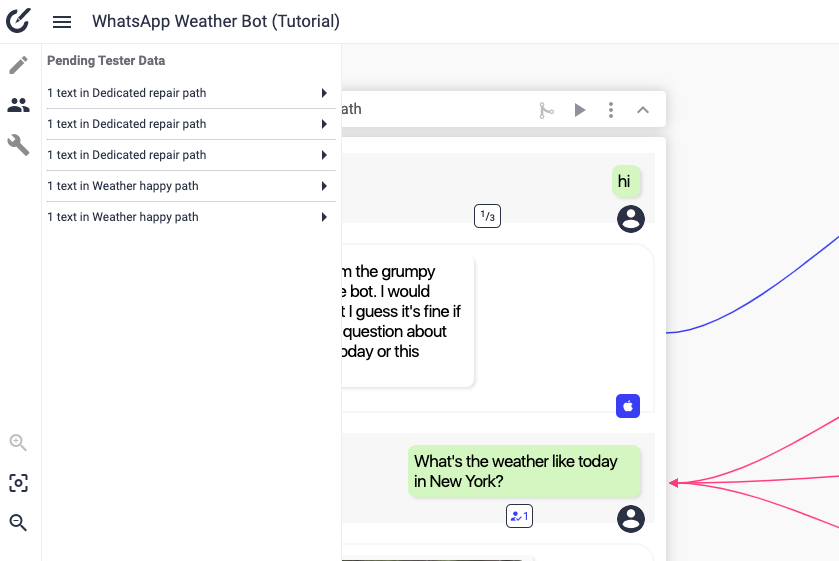
Task: Open third '1 text in Dedicated repair path'
Action: tap(191, 155)
